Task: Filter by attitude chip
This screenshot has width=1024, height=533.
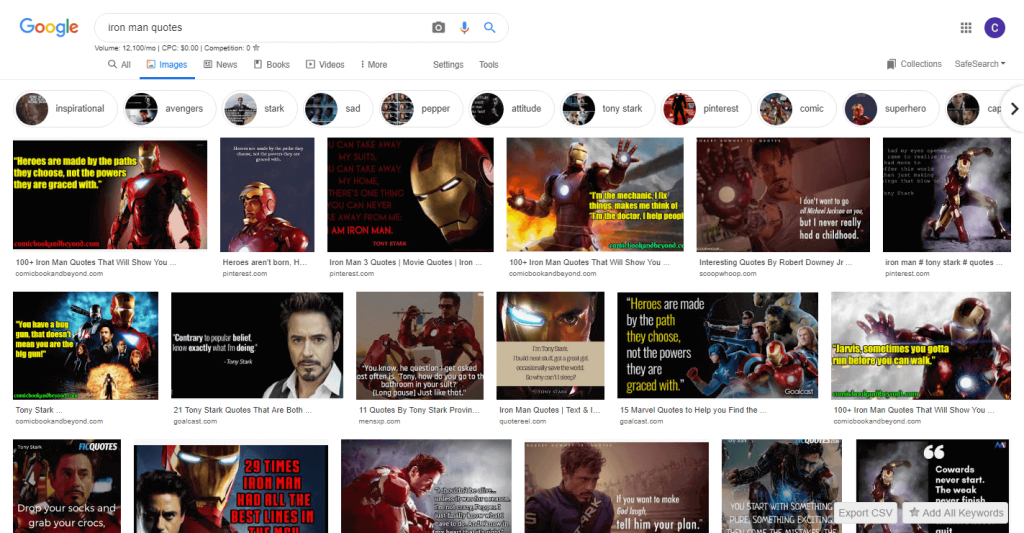Action: point(511,109)
